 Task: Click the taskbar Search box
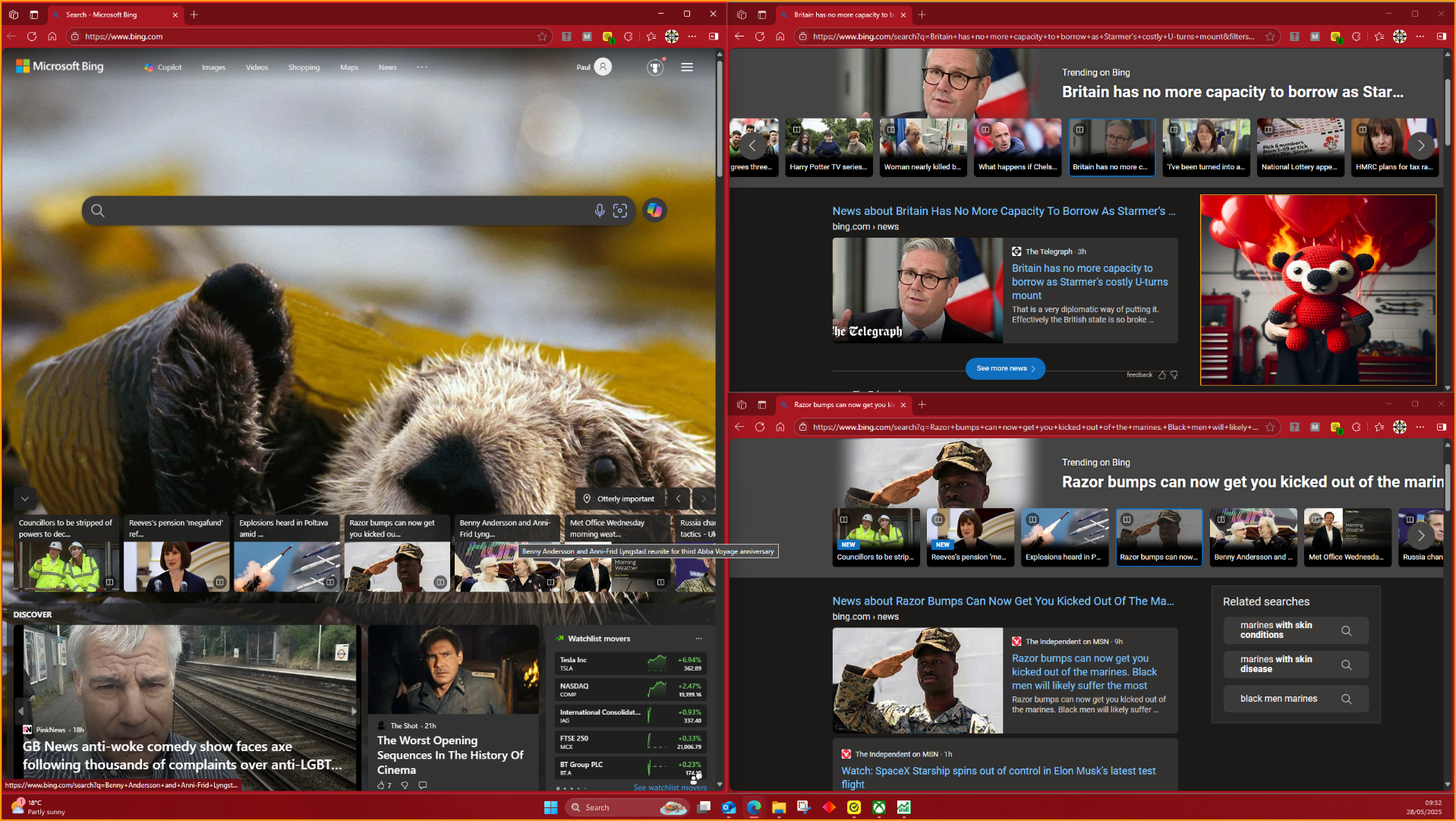pyautogui.click(x=627, y=807)
